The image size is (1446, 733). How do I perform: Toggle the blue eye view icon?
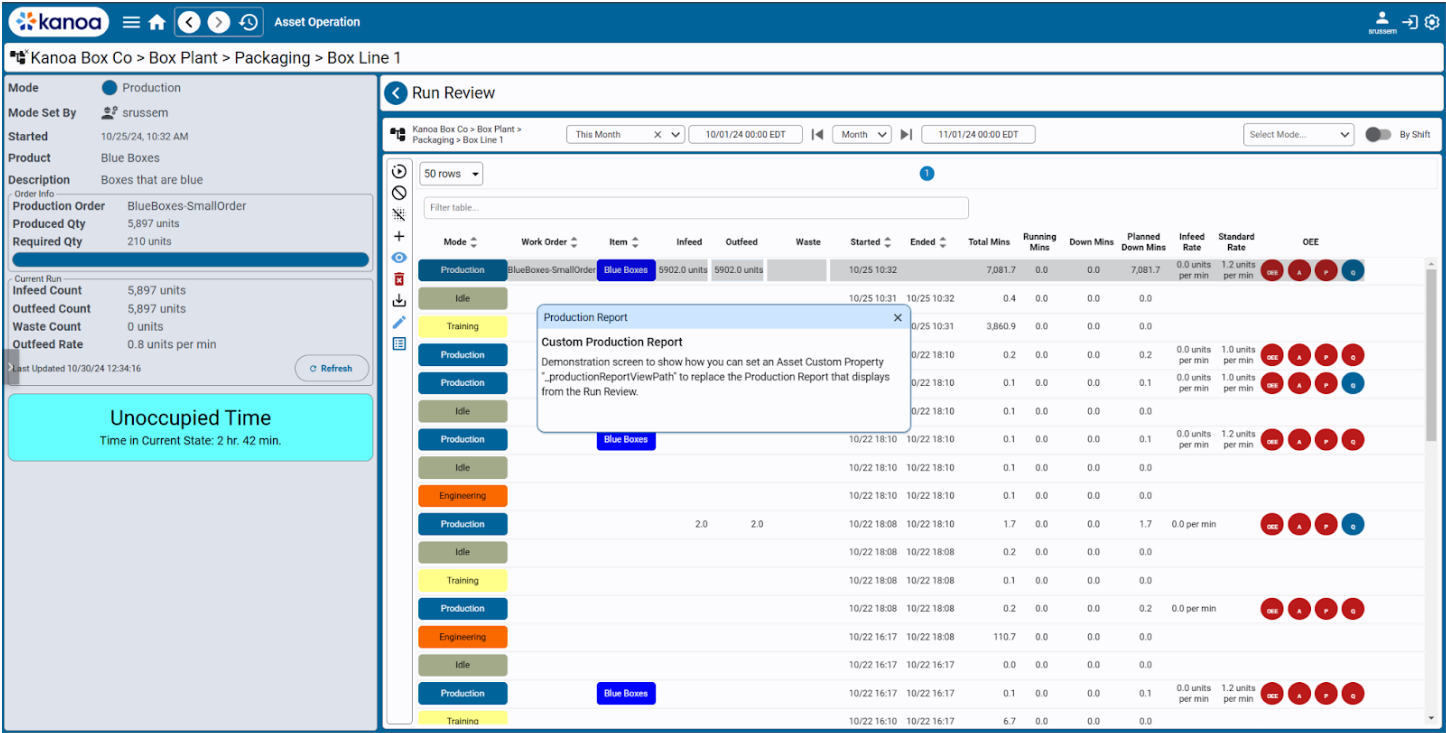(x=399, y=257)
